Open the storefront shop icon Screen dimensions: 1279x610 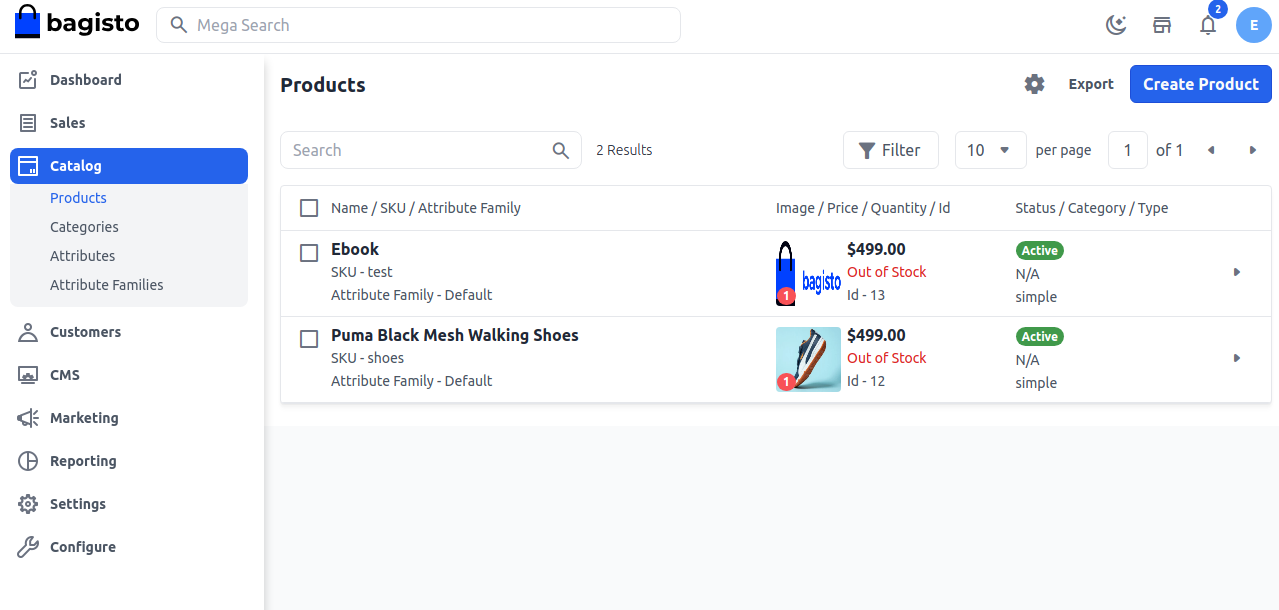(x=1162, y=25)
